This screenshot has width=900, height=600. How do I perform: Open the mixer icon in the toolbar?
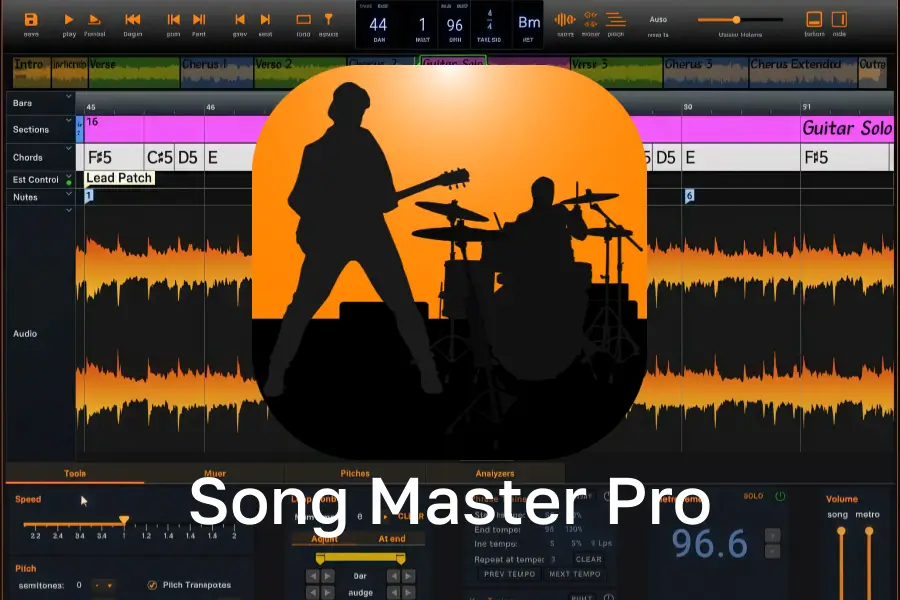click(591, 20)
